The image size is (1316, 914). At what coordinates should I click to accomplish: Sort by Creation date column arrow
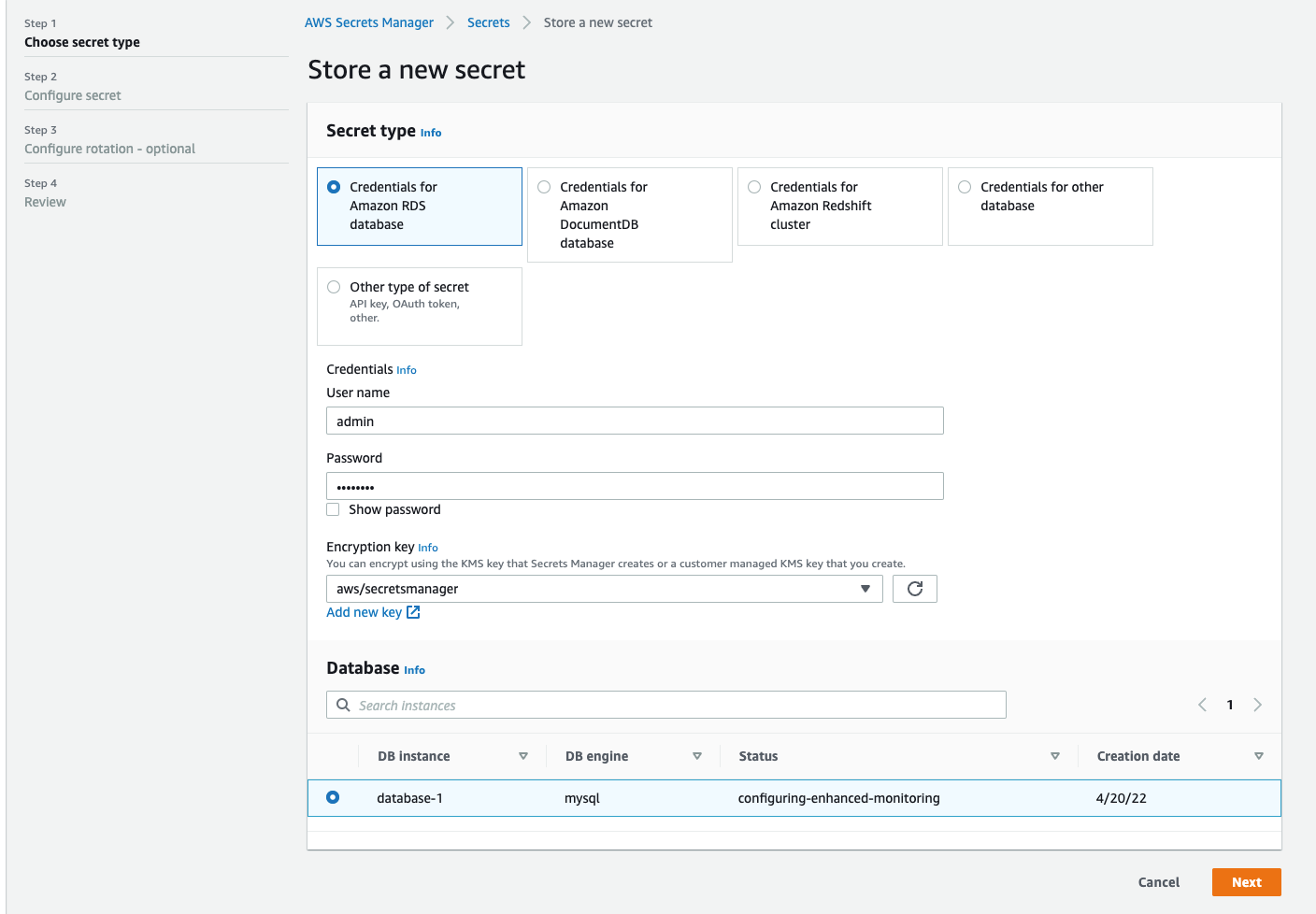tap(1259, 756)
